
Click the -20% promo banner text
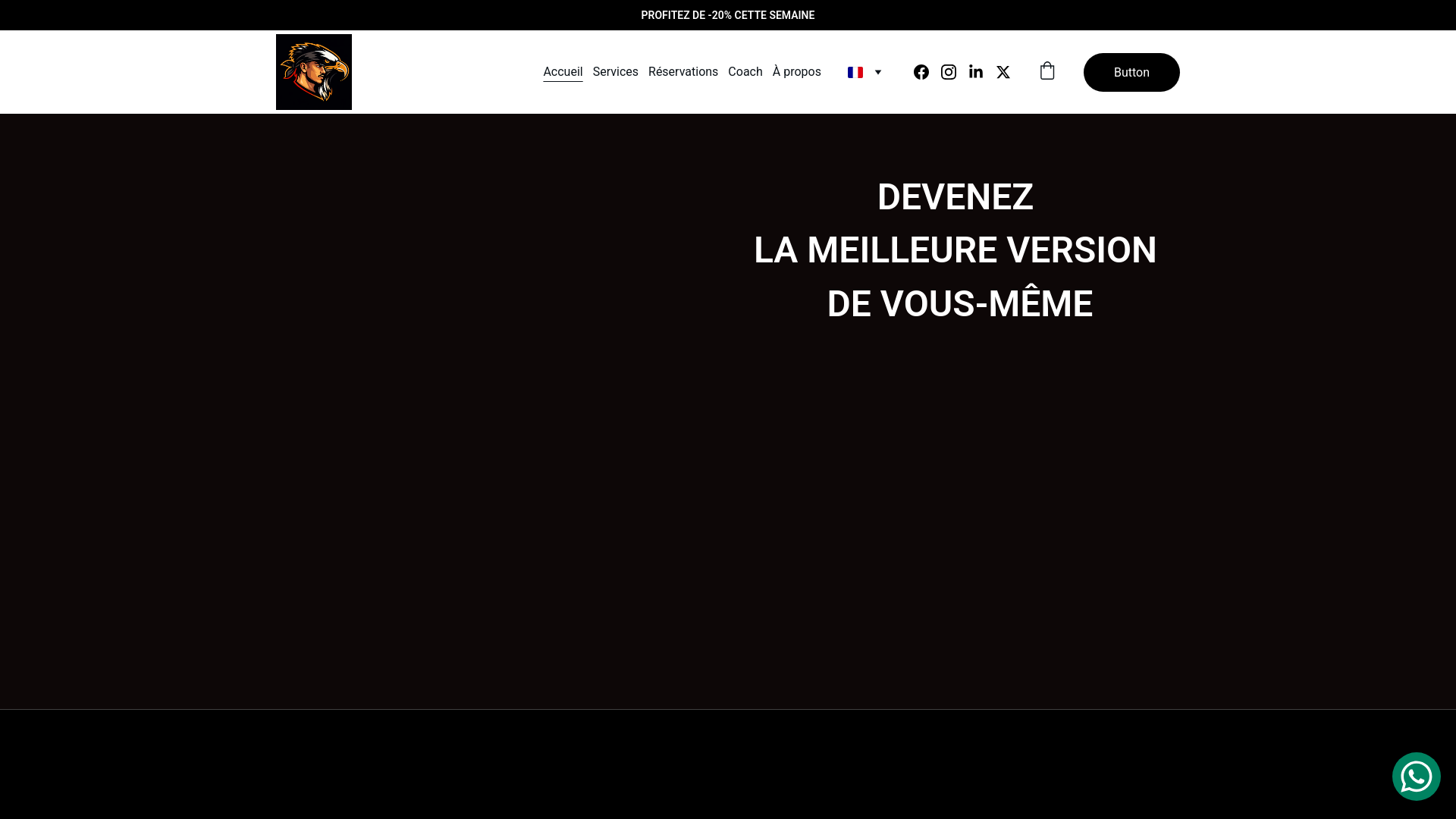727,15
